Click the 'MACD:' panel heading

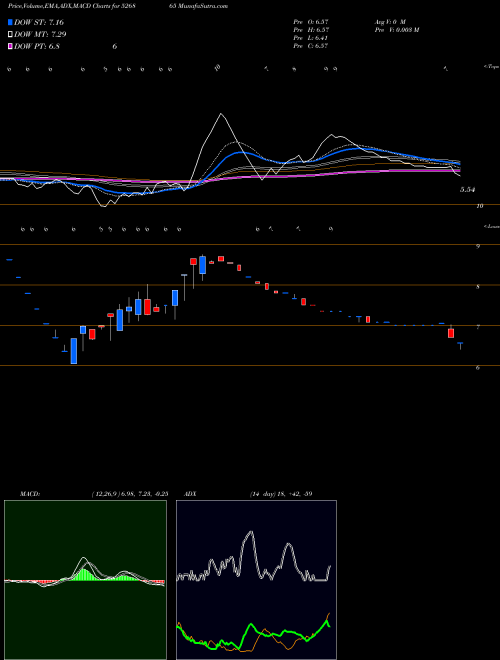click(x=29, y=494)
